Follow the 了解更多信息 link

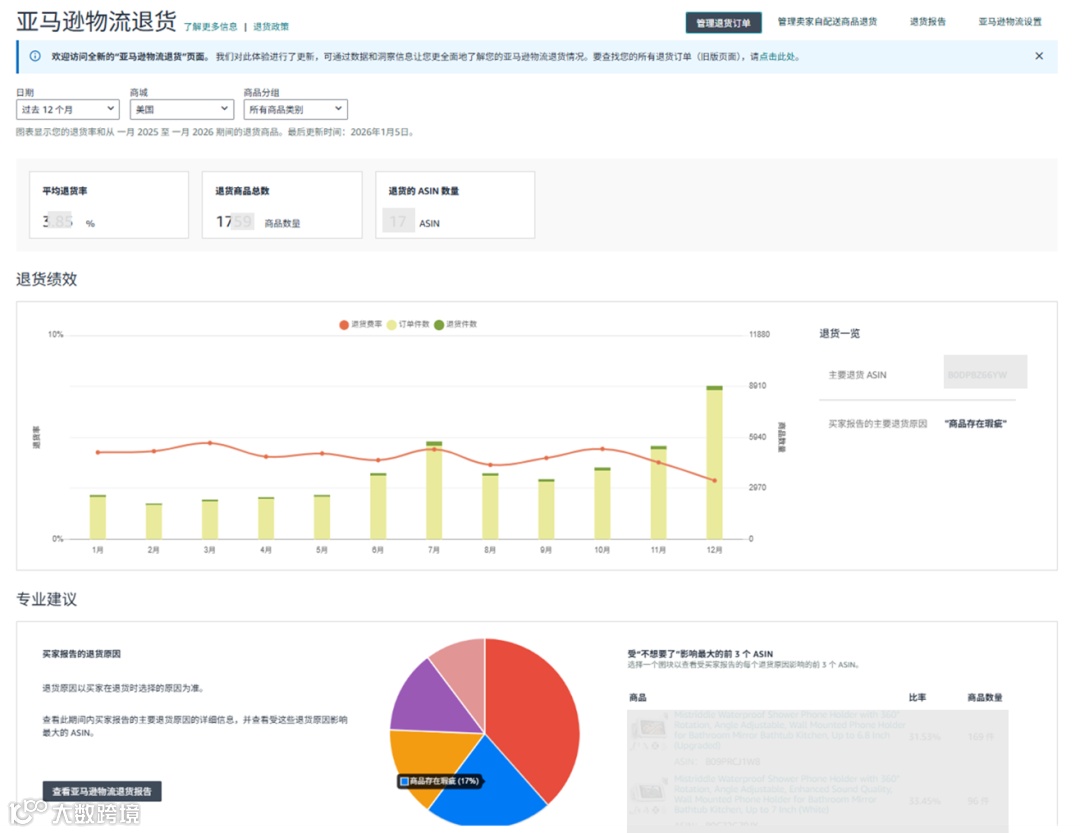pyautogui.click(x=210, y=27)
